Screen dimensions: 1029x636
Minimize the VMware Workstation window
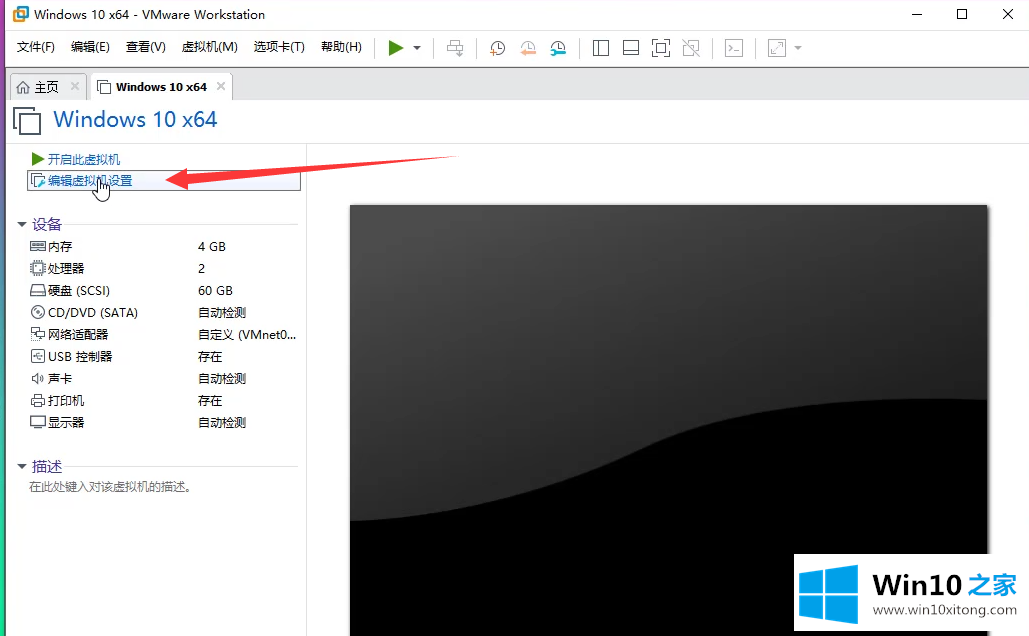[917, 14]
